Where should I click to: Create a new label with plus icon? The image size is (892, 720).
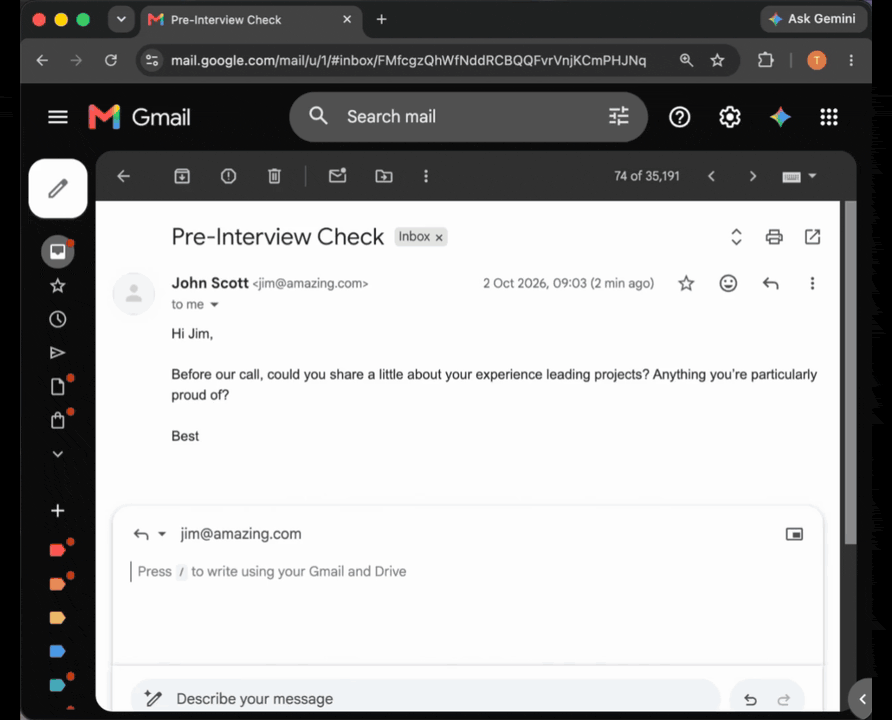pyautogui.click(x=57, y=511)
